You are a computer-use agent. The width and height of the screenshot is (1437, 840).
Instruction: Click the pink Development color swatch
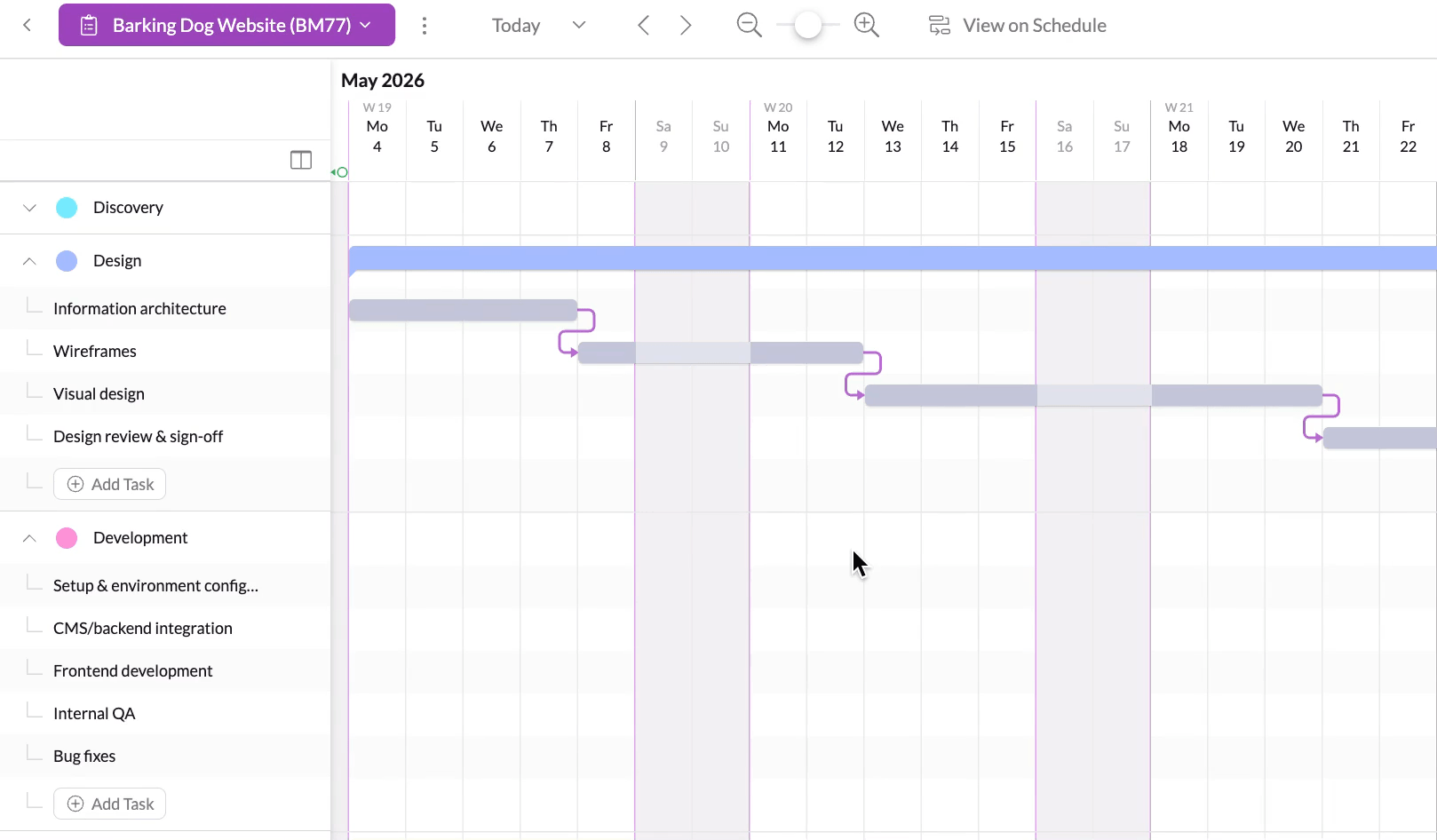click(67, 538)
